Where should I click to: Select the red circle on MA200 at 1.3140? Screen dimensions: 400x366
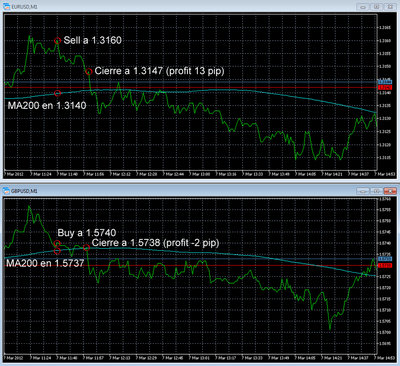[x=57, y=93]
